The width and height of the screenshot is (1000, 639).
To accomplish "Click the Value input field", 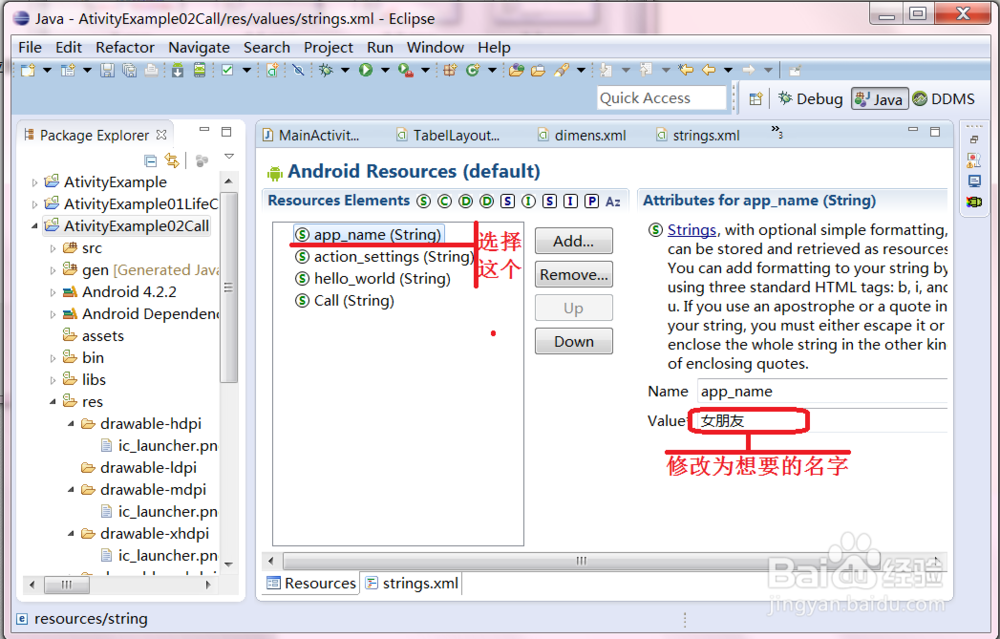I will [823, 421].
